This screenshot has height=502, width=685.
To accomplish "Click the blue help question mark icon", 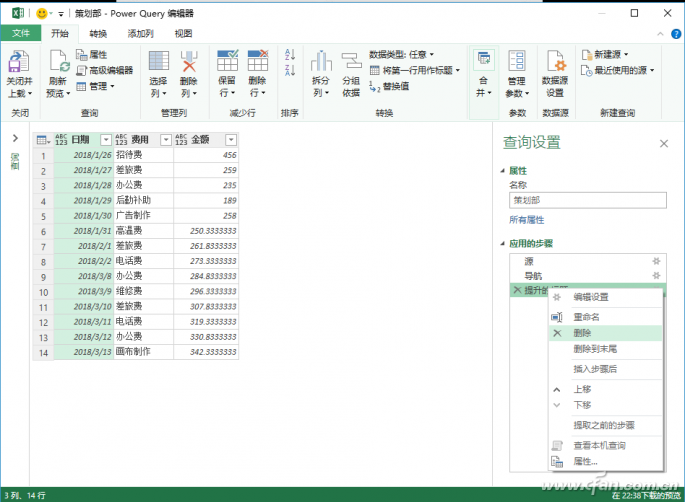I will (x=676, y=34).
